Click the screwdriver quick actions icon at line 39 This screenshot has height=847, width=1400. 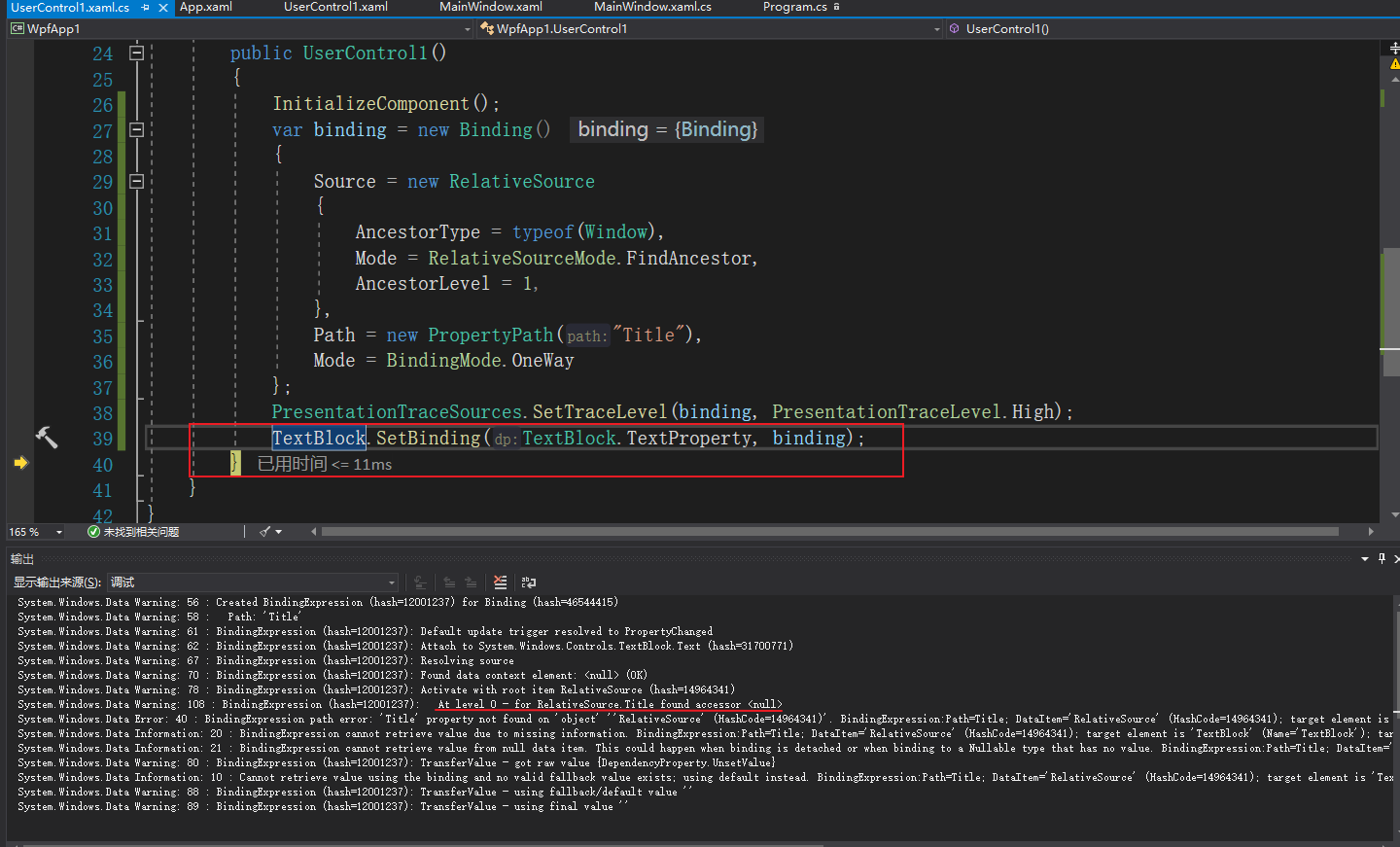[x=46, y=438]
